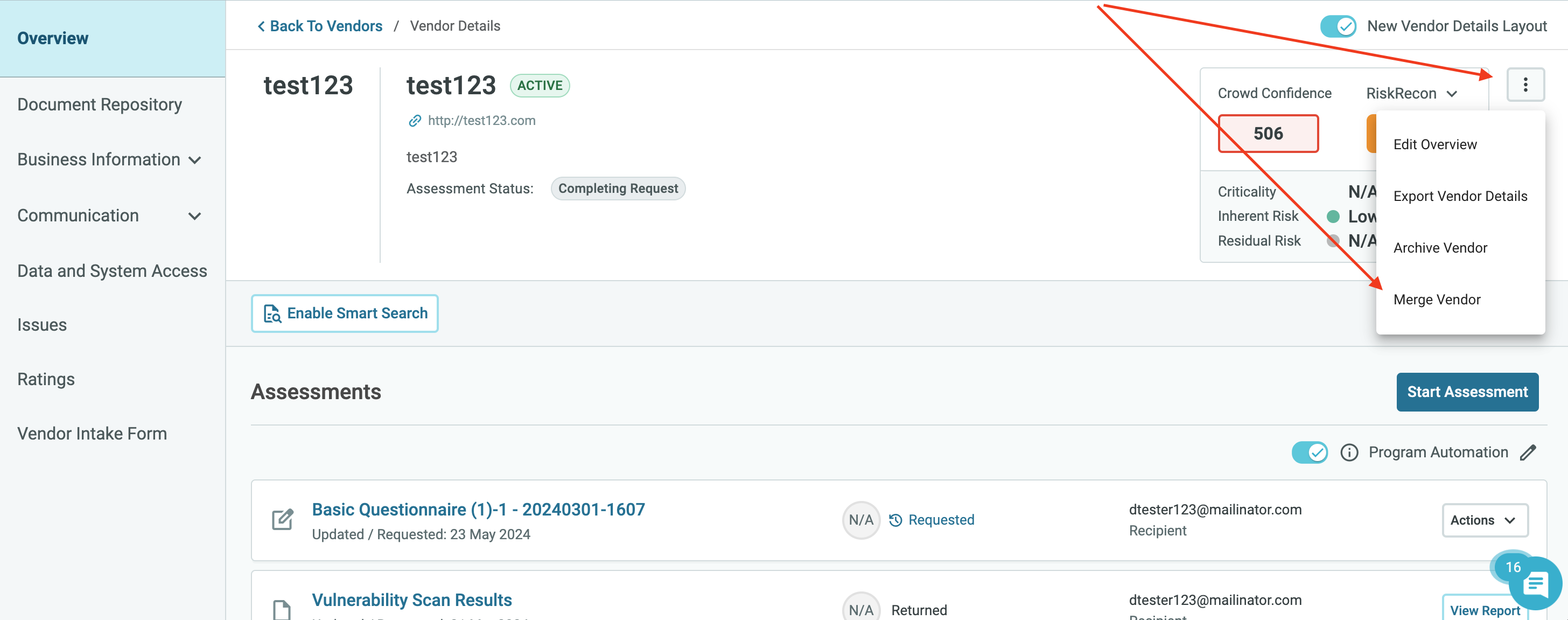This screenshot has height=620, width=1568.
Task: Click the Completing Request status pill
Action: coord(618,189)
